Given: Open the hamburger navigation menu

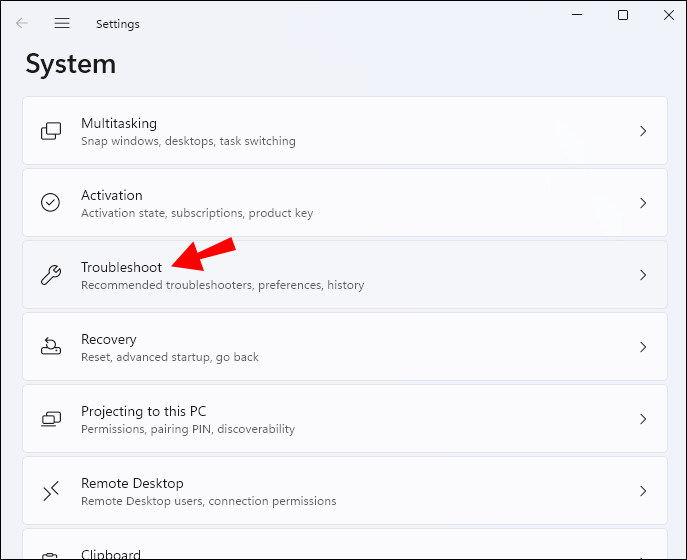Looking at the screenshot, I should pos(62,23).
